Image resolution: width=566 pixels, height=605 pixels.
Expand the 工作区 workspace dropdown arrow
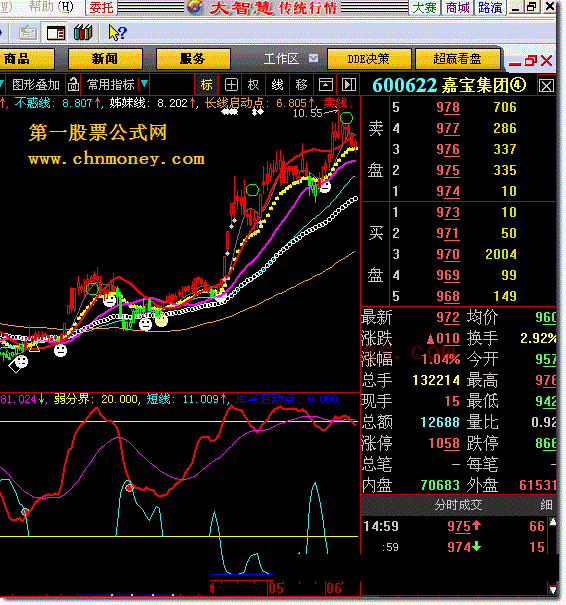coord(314,59)
